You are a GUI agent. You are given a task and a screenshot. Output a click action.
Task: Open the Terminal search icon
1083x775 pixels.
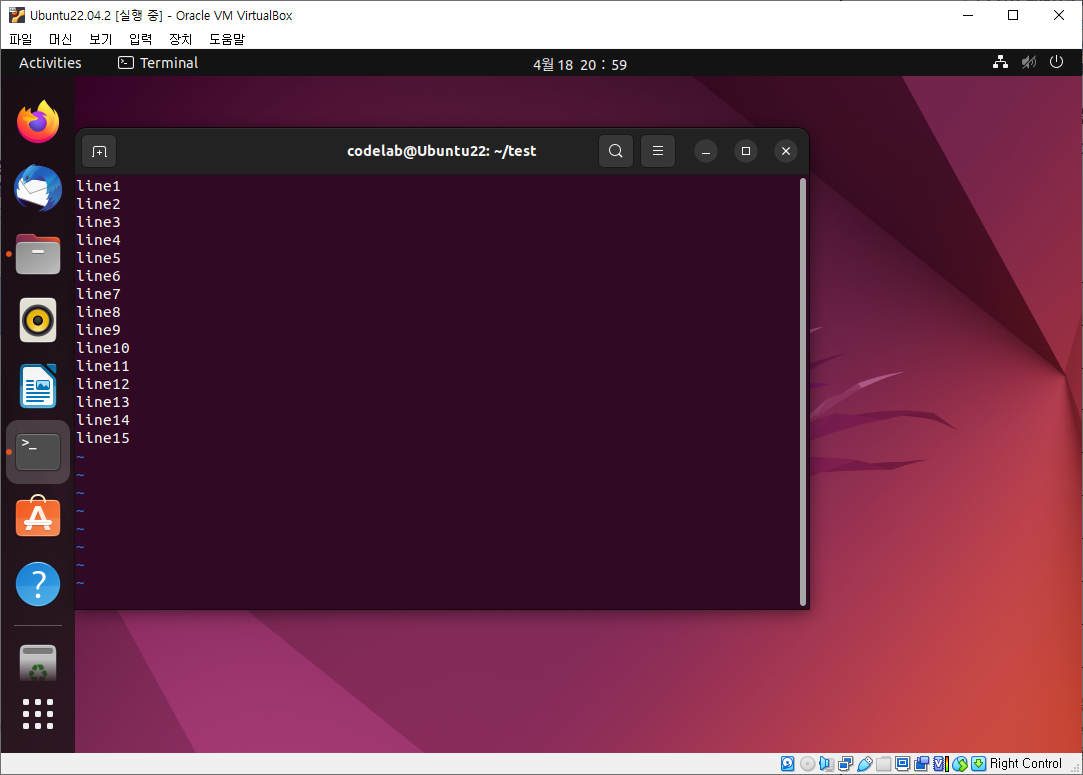tap(615, 151)
